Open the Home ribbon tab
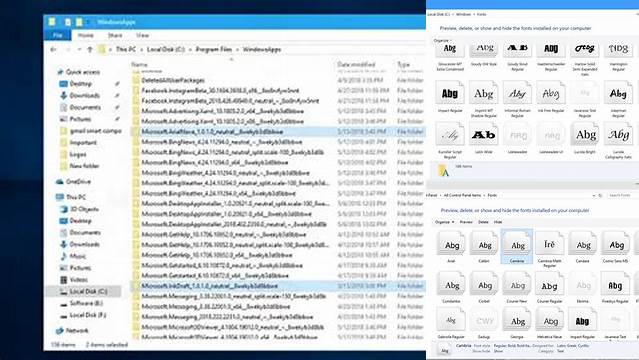Image resolution: width=639 pixels, height=360 pixels. pyautogui.click(x=86, y=35)
